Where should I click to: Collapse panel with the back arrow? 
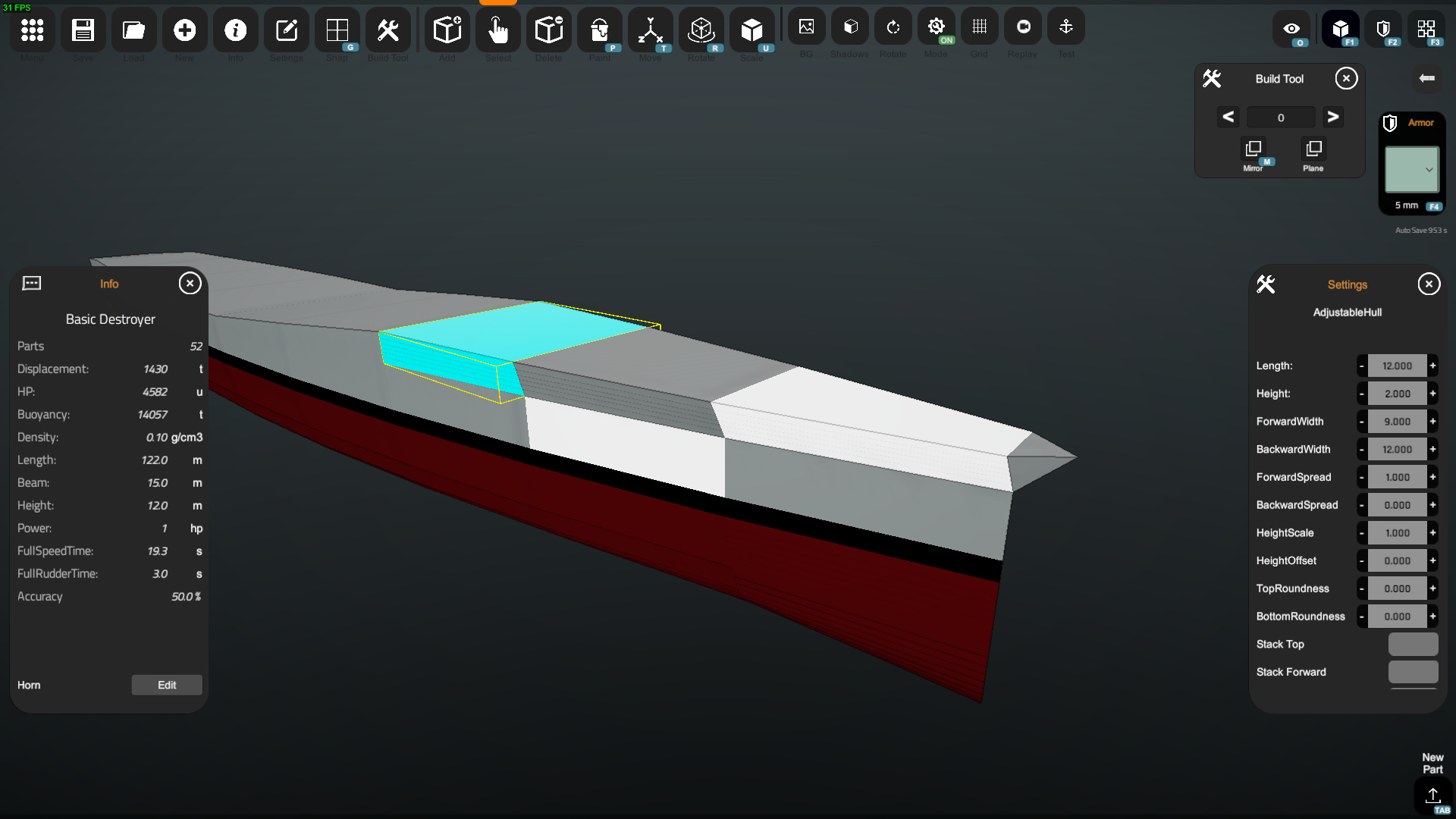(1426, 78)
